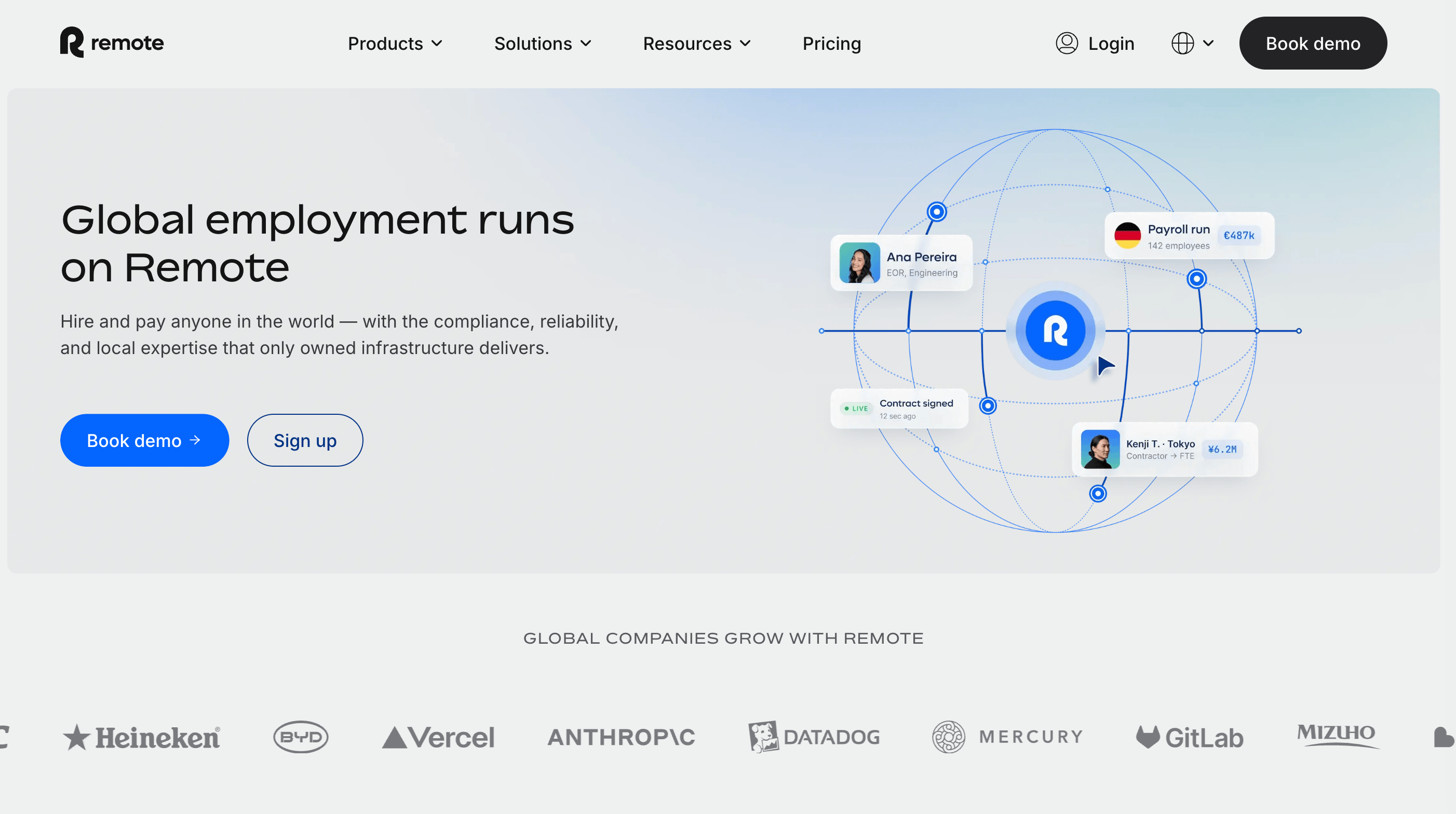Click the '142 employees' text

[x=1179, y=246]
